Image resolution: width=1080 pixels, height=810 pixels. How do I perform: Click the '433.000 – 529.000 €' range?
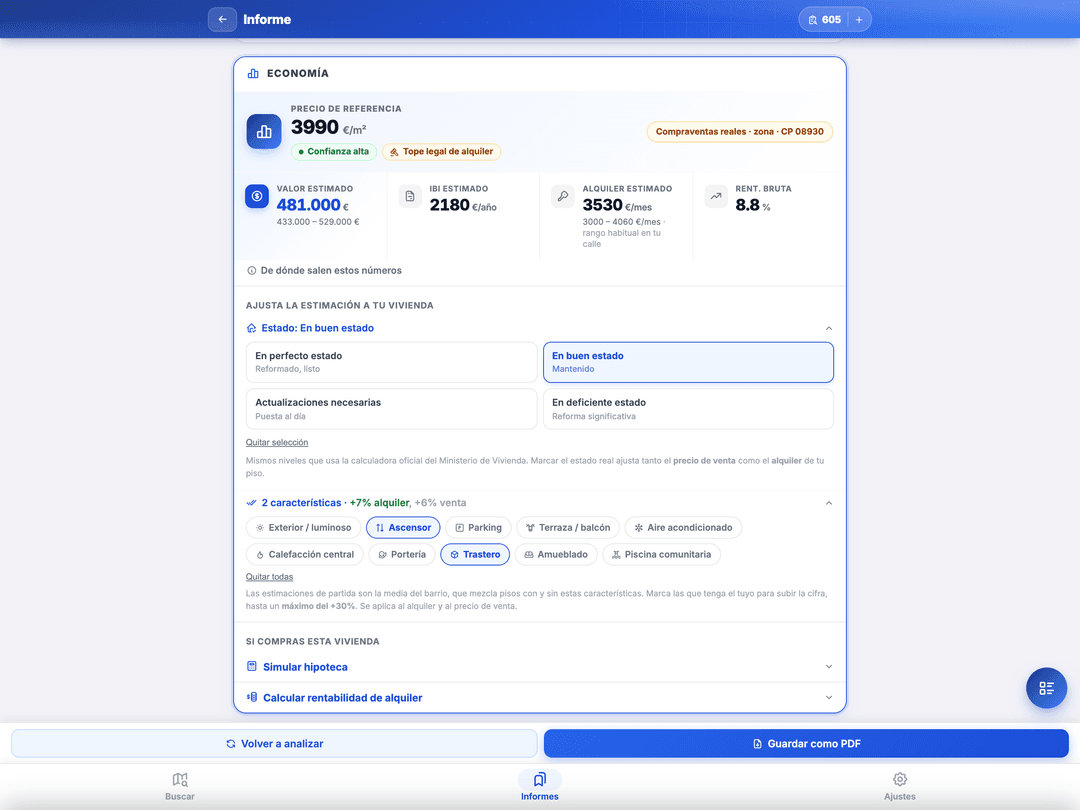pos(318,222)
